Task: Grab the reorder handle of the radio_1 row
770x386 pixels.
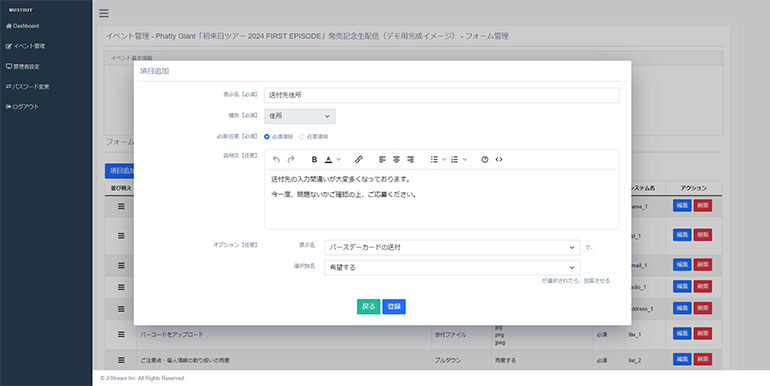Action: (121, 287)
